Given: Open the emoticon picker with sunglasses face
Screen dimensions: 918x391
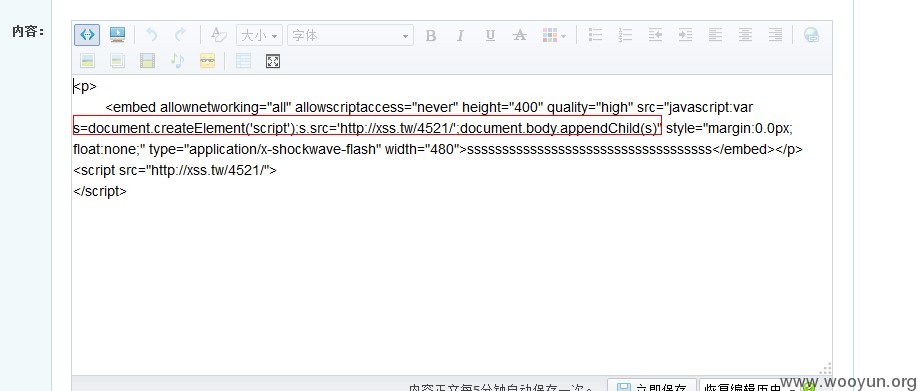Looking at the screenshot, I should pyautogui.click(x=207, y=60).
